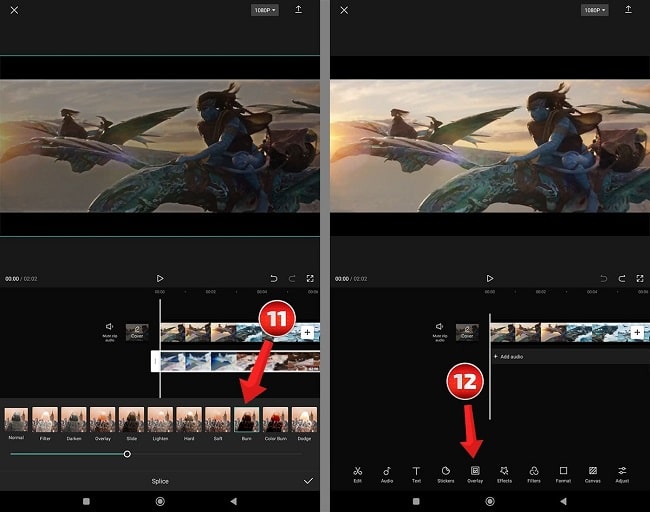This screenshot has width=650, height=512.
Task: Play the video in left editor
Action: click(160, 279)
